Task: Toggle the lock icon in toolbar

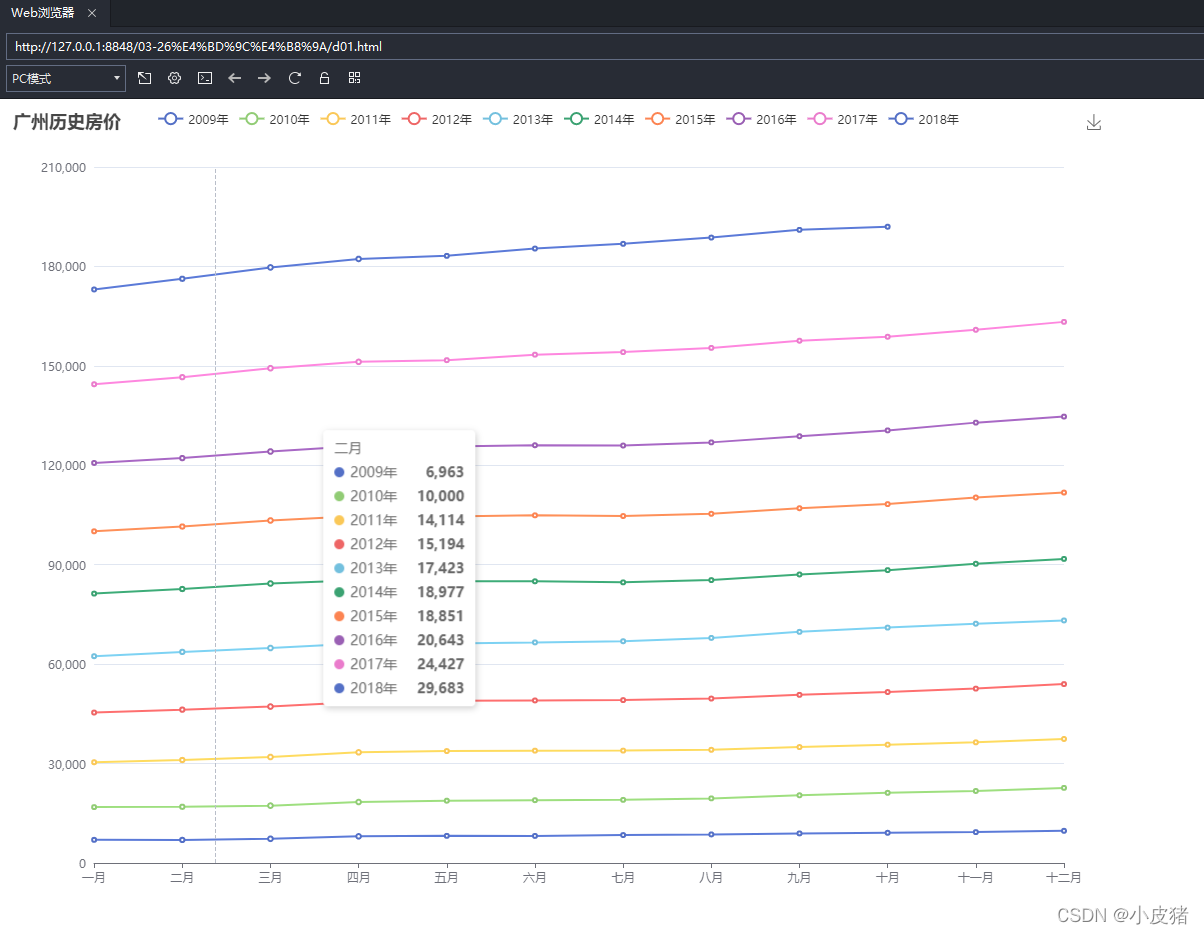Action: coord(324,78)
